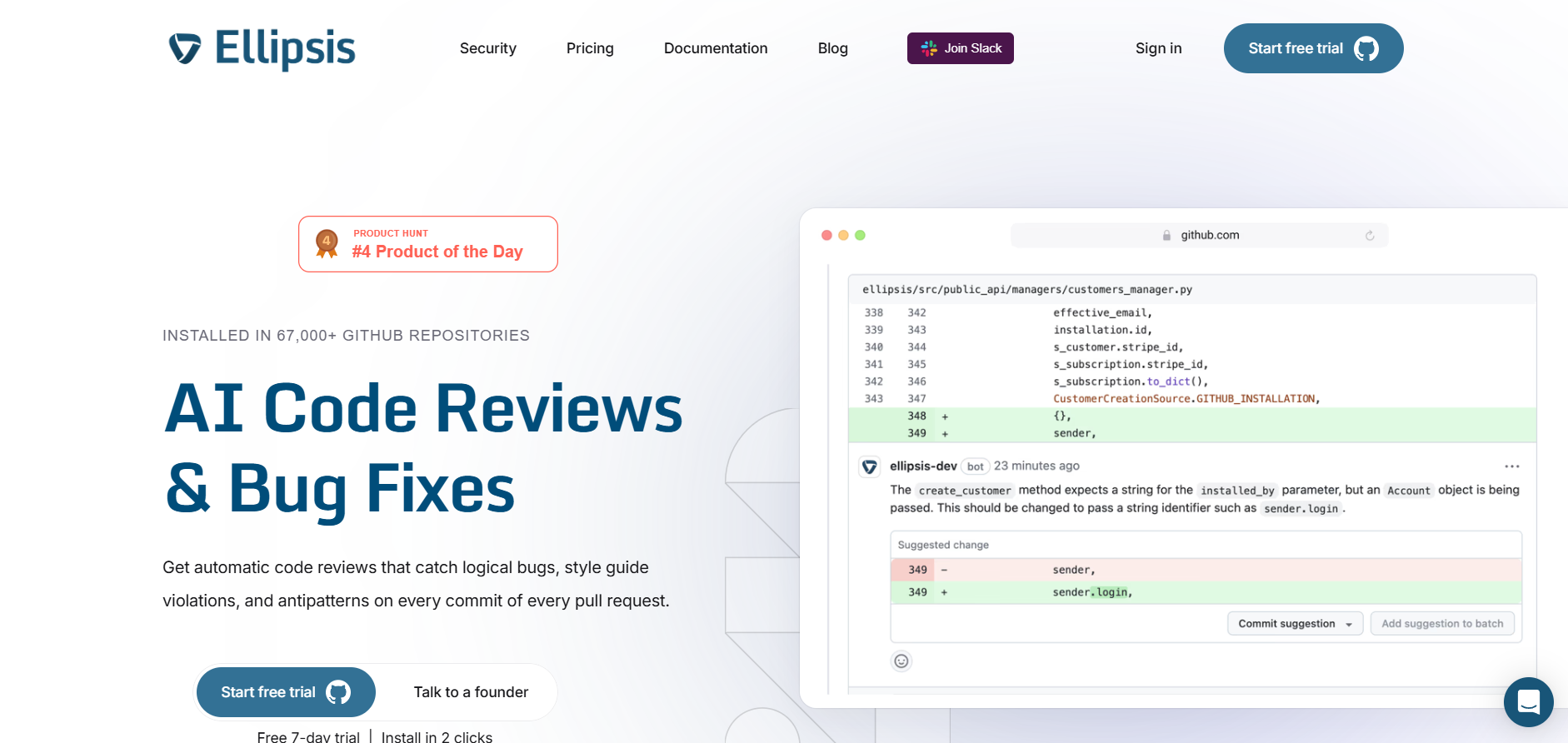Click the ellipsis-dev username
The image size is (1568, 743).
click(923, 466)
